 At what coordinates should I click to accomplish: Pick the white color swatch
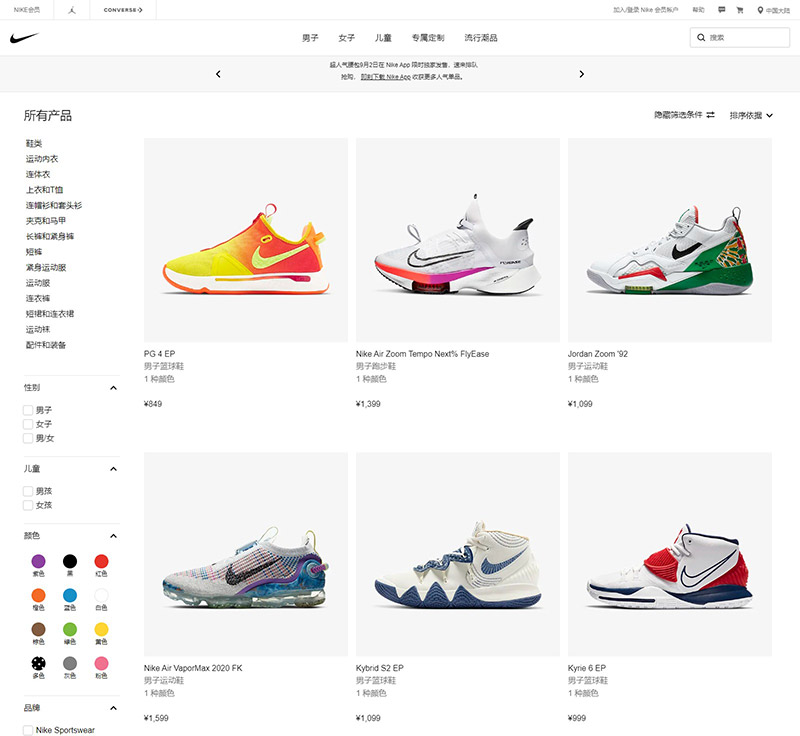(x=102, y=595)
